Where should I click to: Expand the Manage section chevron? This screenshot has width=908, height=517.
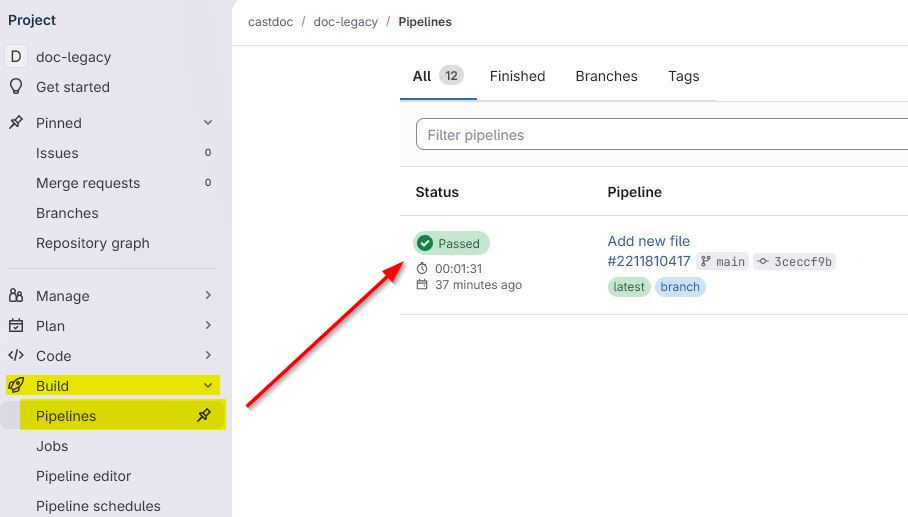(208, 296)
